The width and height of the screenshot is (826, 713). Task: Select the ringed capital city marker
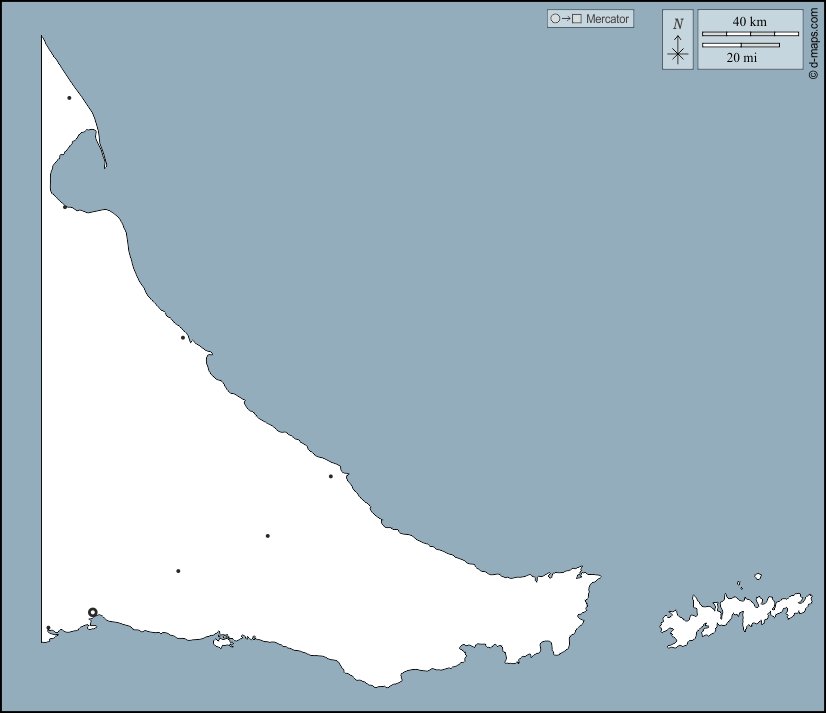click(x=93, y=612)
